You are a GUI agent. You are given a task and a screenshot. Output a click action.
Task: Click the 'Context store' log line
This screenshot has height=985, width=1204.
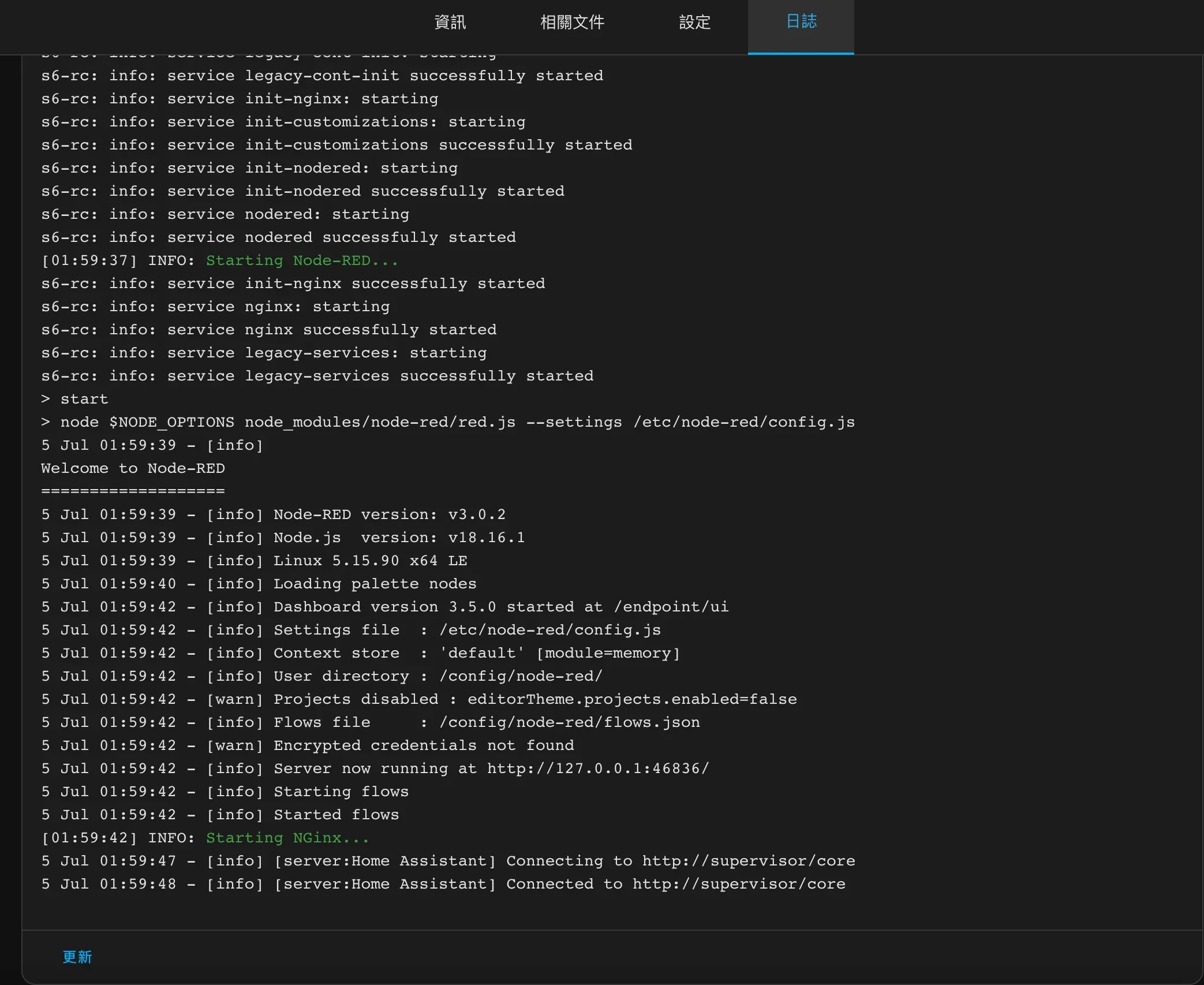click(x=361, y=653)
